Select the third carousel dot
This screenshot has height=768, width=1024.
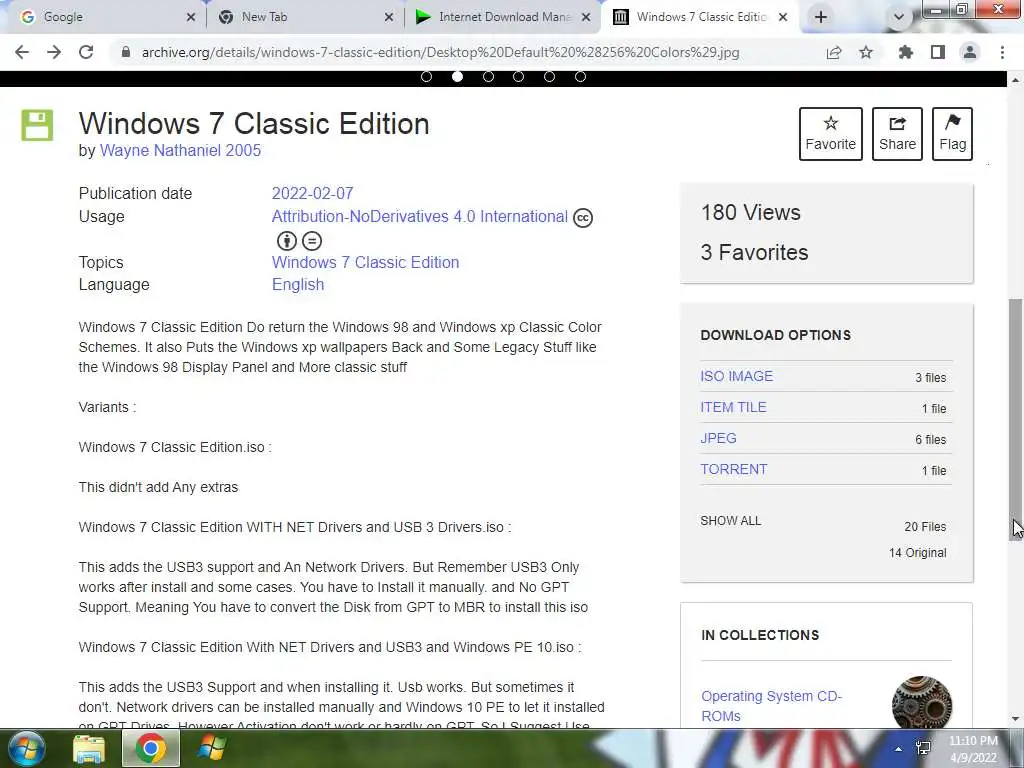488,76
